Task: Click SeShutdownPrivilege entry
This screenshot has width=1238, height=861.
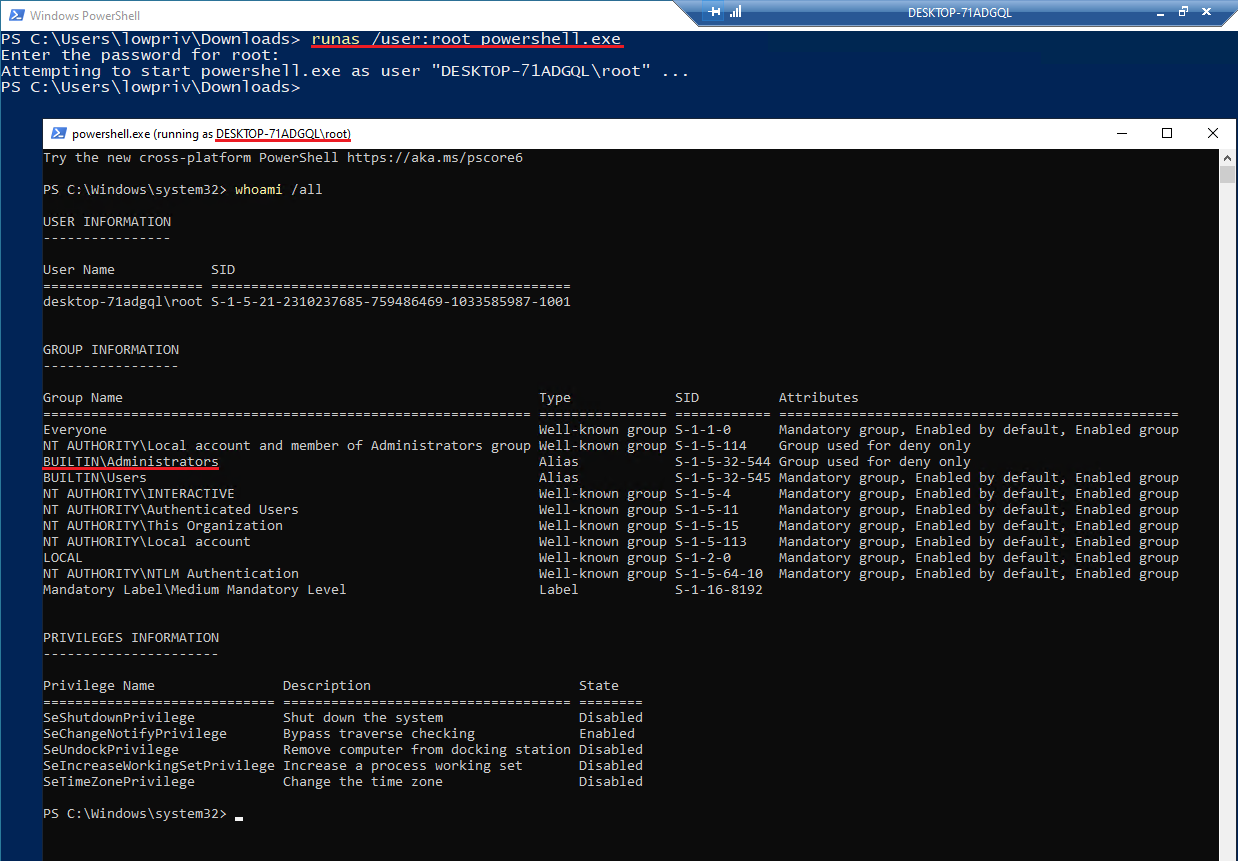Action: pyautogui.click(x=119, y=718)
